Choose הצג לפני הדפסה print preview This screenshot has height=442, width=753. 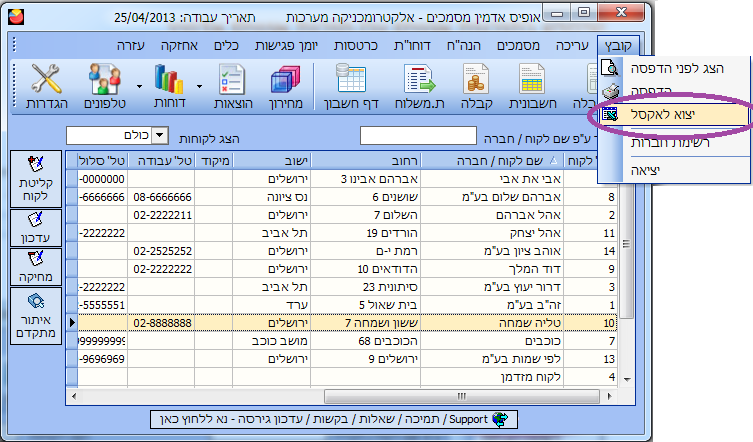coord(677,68)
